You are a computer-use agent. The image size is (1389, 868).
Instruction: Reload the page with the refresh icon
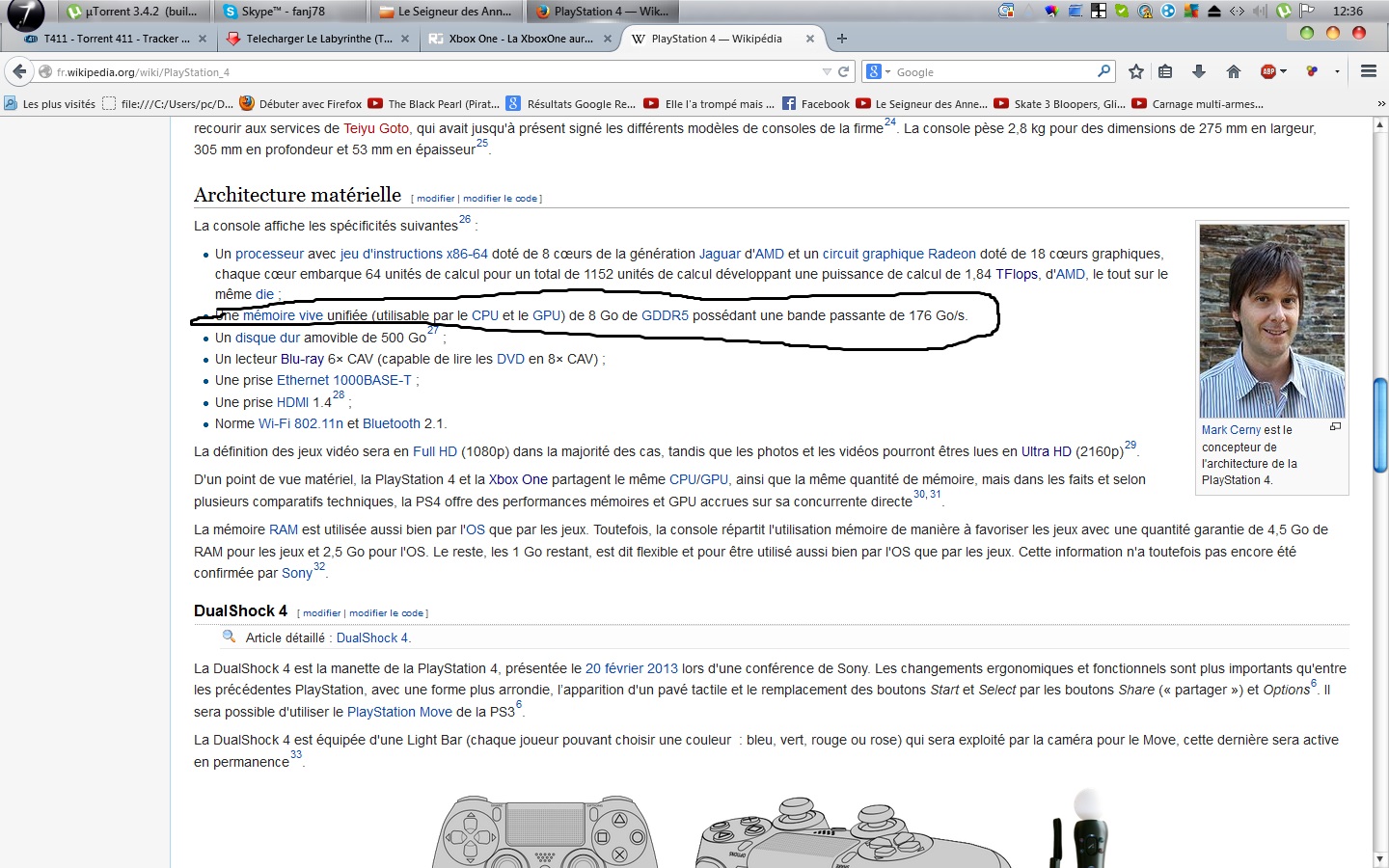point(843,71)
